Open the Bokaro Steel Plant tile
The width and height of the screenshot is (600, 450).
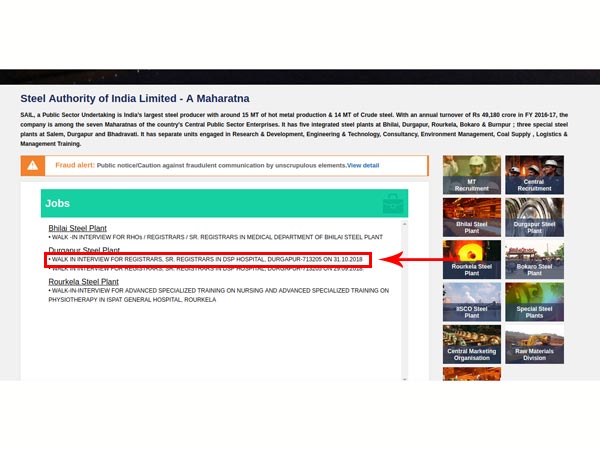pos(534,260)
